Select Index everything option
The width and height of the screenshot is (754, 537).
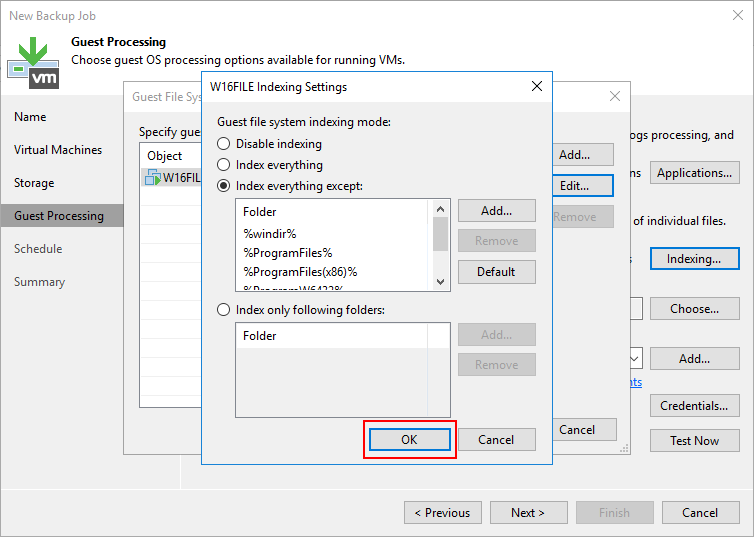pos(224,165)
